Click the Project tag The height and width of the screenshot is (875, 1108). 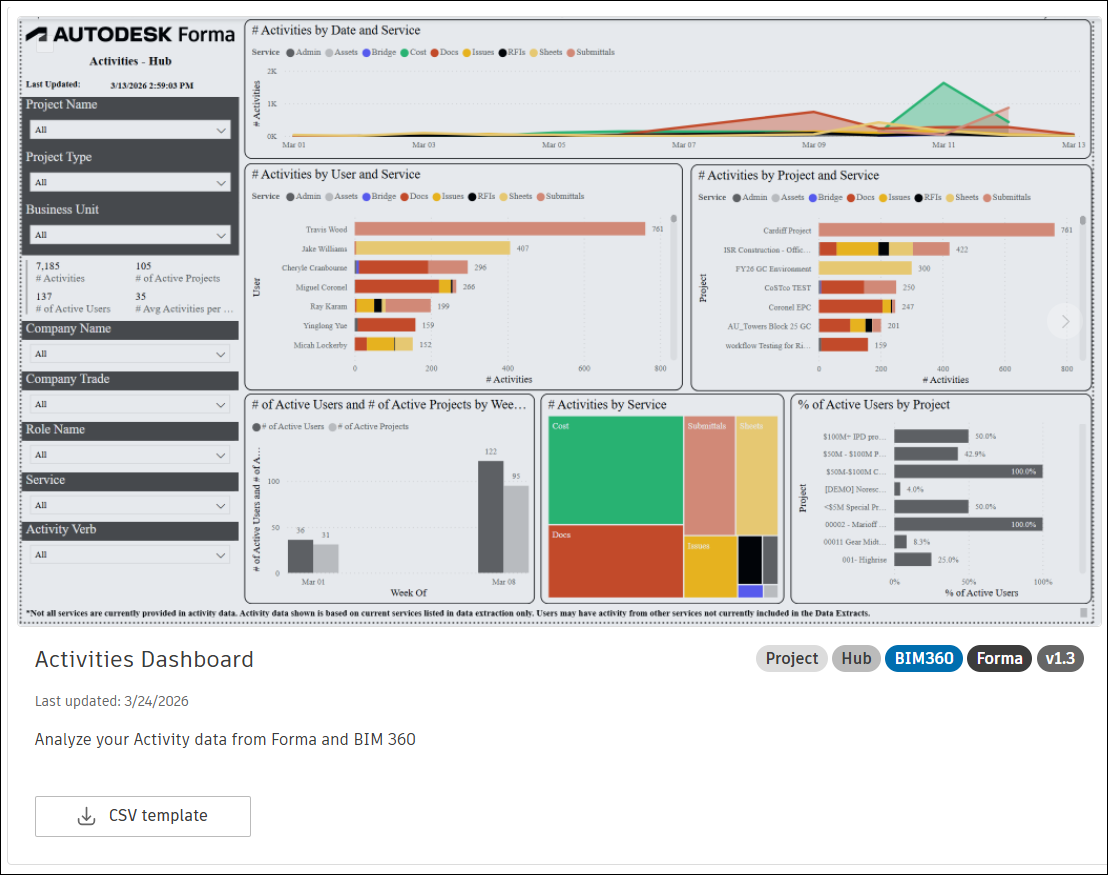coord(791,659)
